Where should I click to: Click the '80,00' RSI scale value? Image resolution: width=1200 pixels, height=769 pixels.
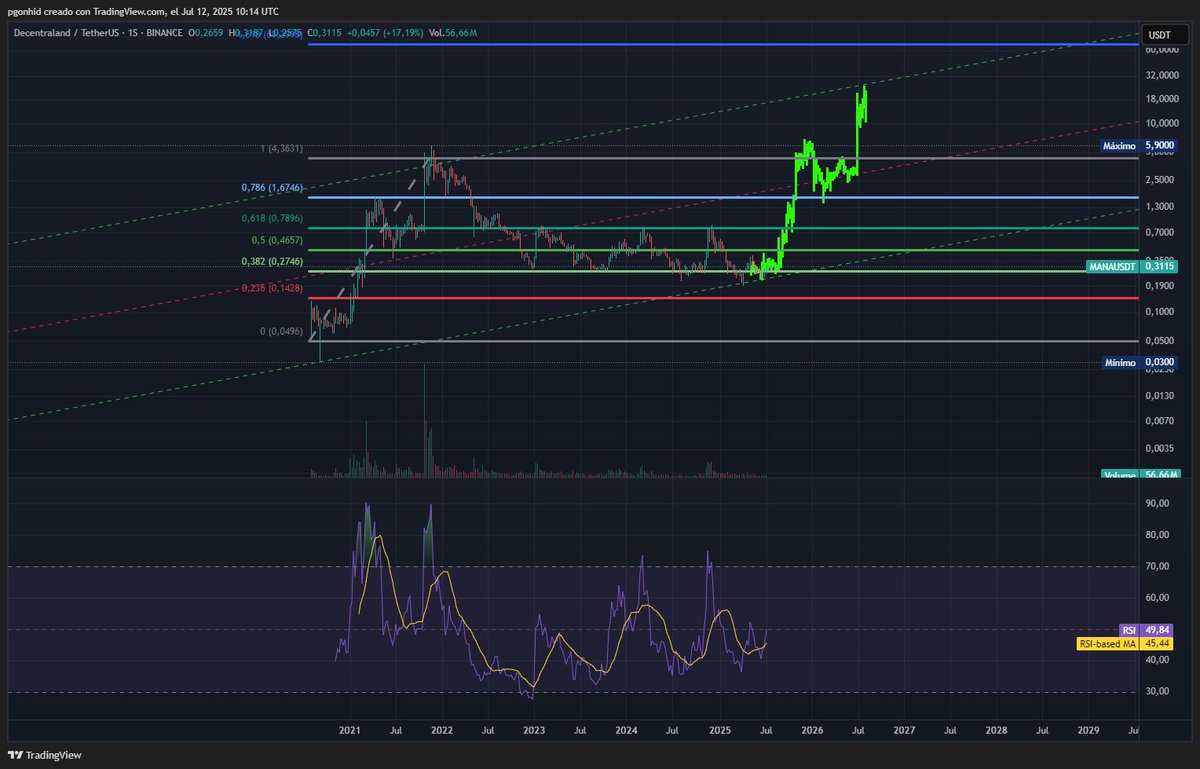tap(1157, 535)
